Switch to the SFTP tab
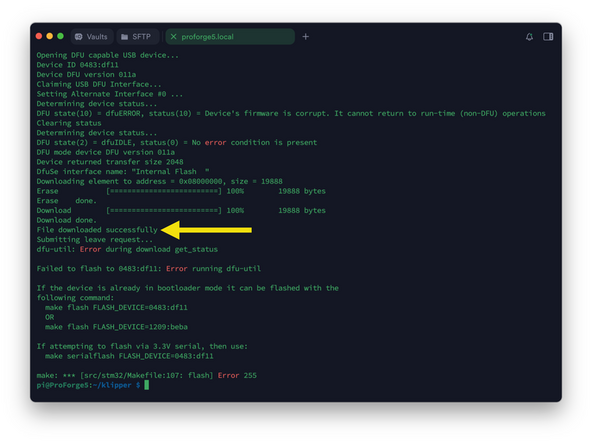This screenshot has width=592, height=444. [x=137, y=37]
